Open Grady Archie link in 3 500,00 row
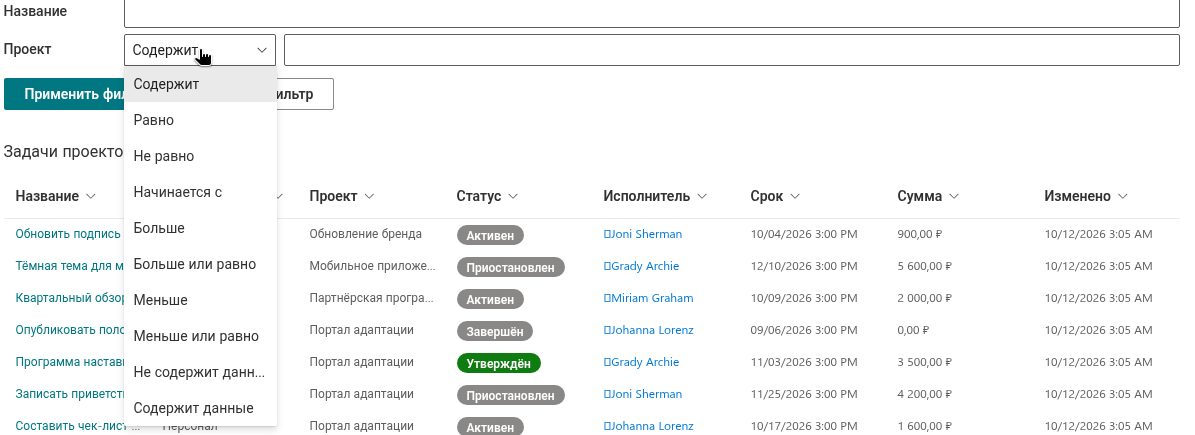This screenshot has width=1195, height=435. [x=641, y=362]
